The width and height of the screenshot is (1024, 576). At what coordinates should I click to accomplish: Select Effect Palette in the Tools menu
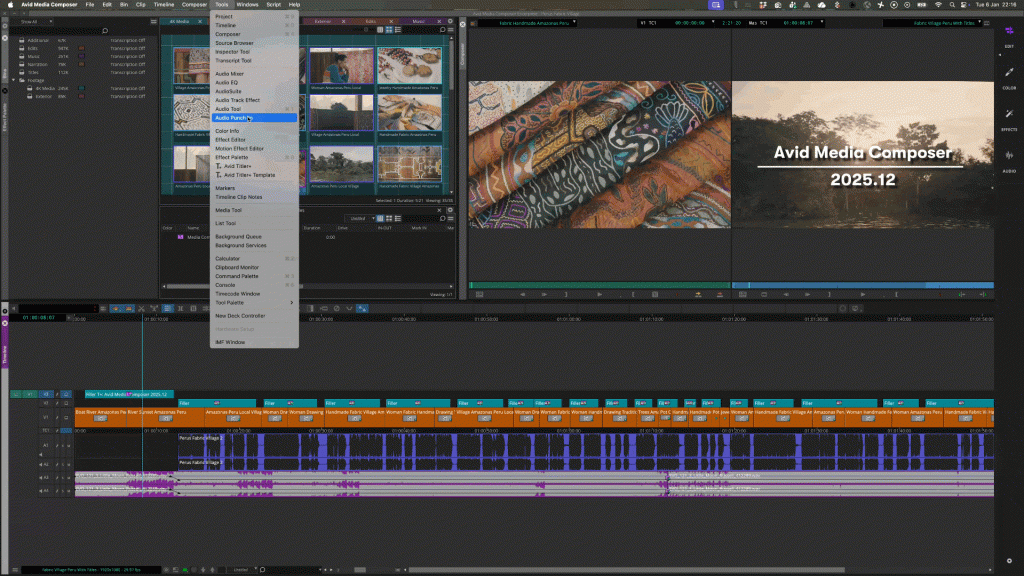232,157
